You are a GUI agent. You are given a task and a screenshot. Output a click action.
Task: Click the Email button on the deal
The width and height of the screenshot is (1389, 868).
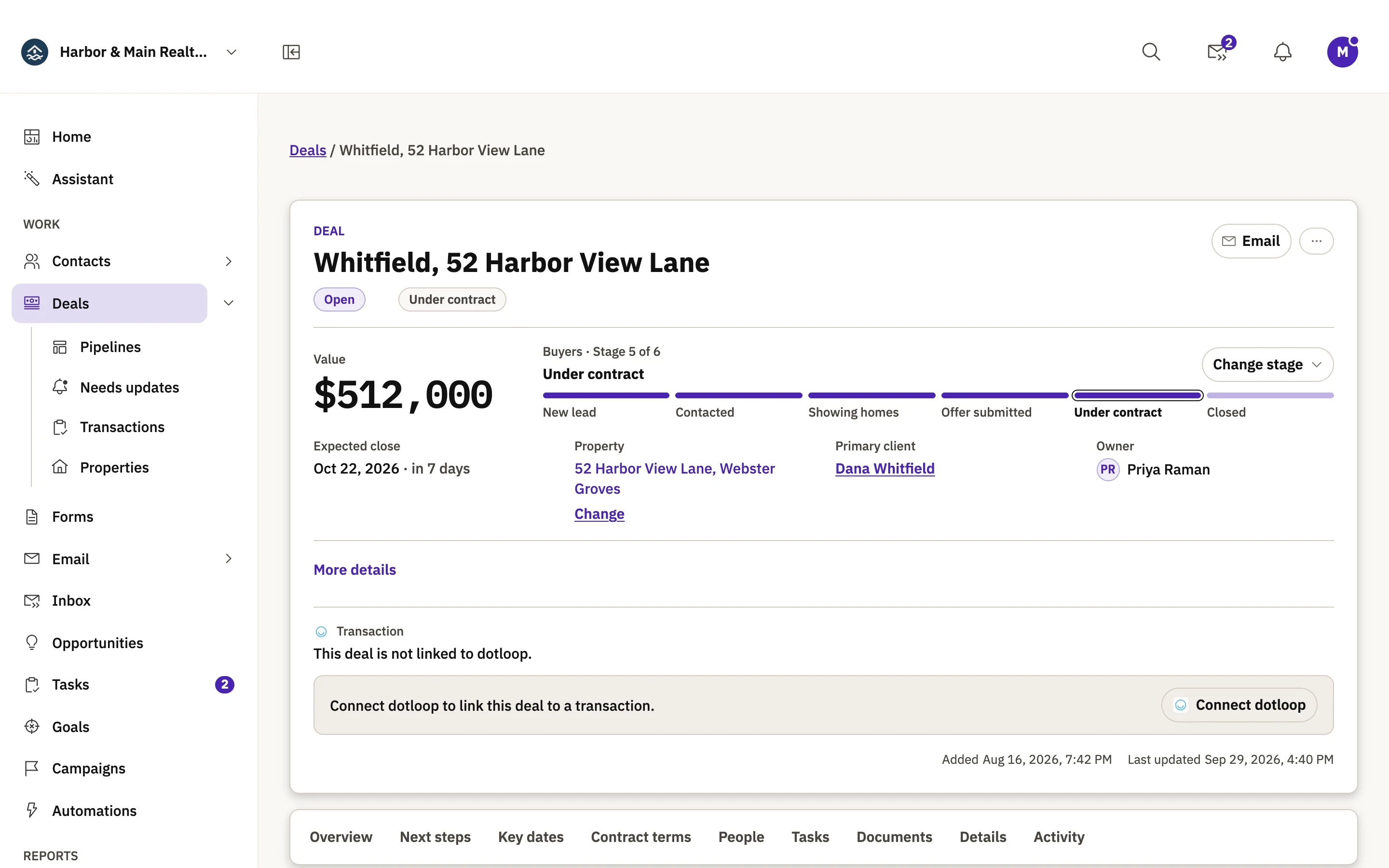(x=1251, y=241)
